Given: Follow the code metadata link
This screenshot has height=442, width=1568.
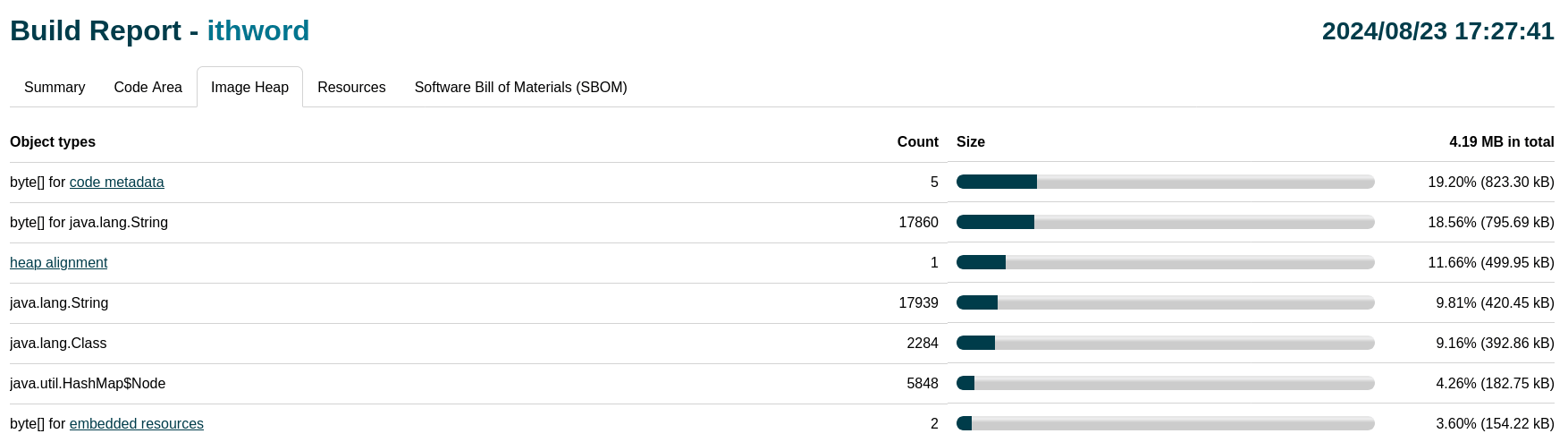Looking at the screenshot, I should 116,182.
